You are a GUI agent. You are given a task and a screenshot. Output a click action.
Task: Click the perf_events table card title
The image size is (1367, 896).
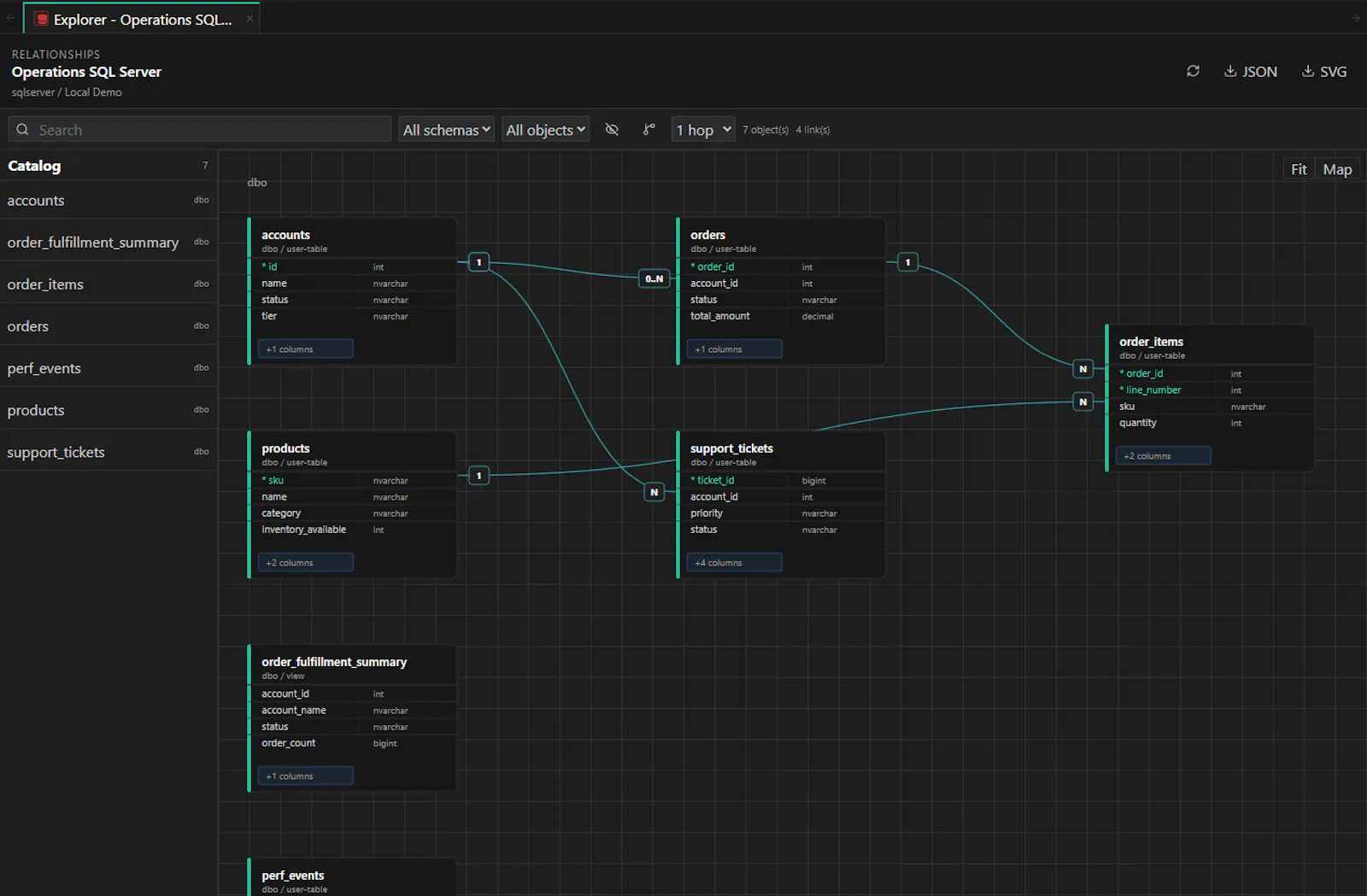coord(293,876)
